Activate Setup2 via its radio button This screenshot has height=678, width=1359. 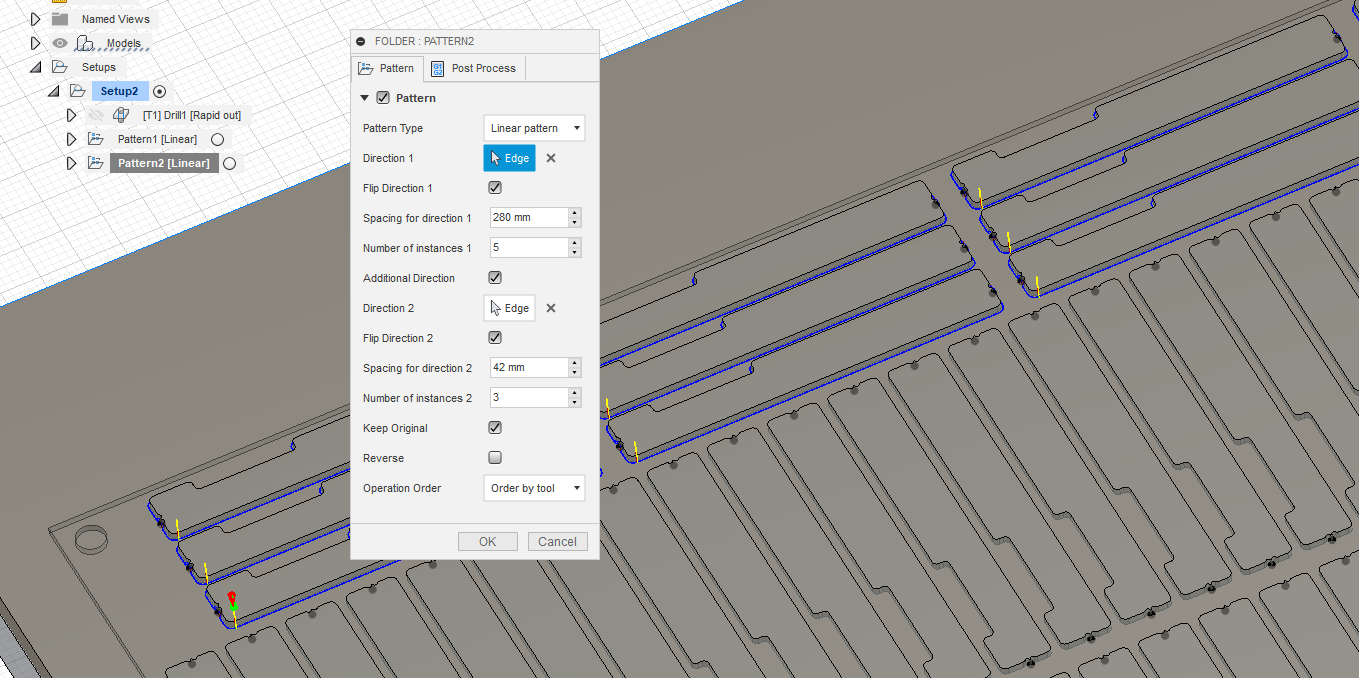159,91
